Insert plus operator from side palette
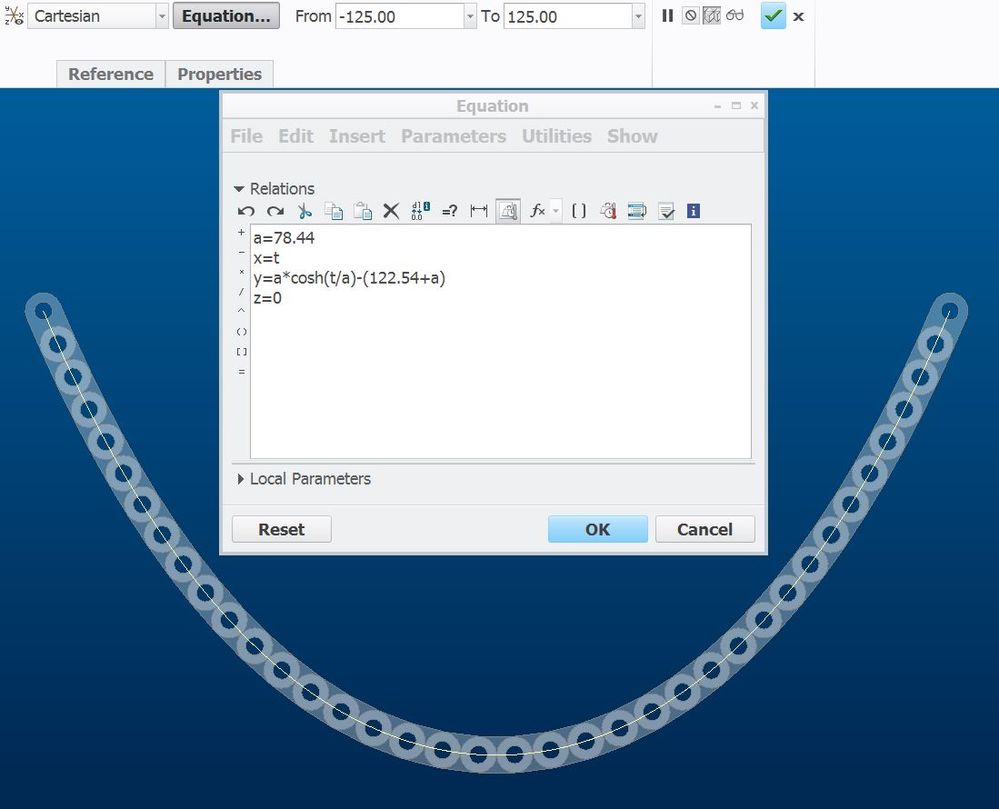999x809 pixels. [x=241, y=233]
